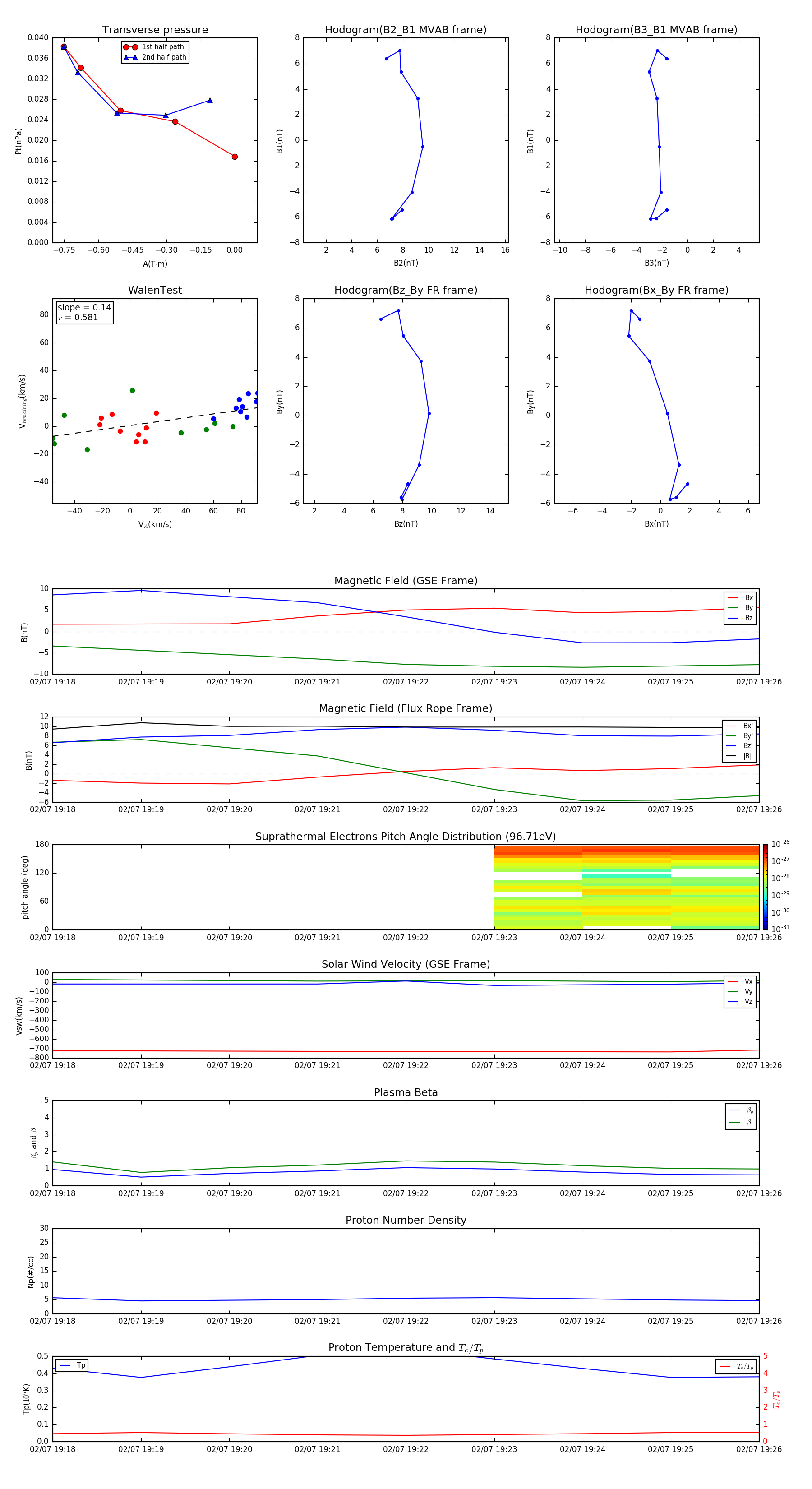Click the 'Proton Number Density' title
The image size is (812, 1489).
[406, 1220]
